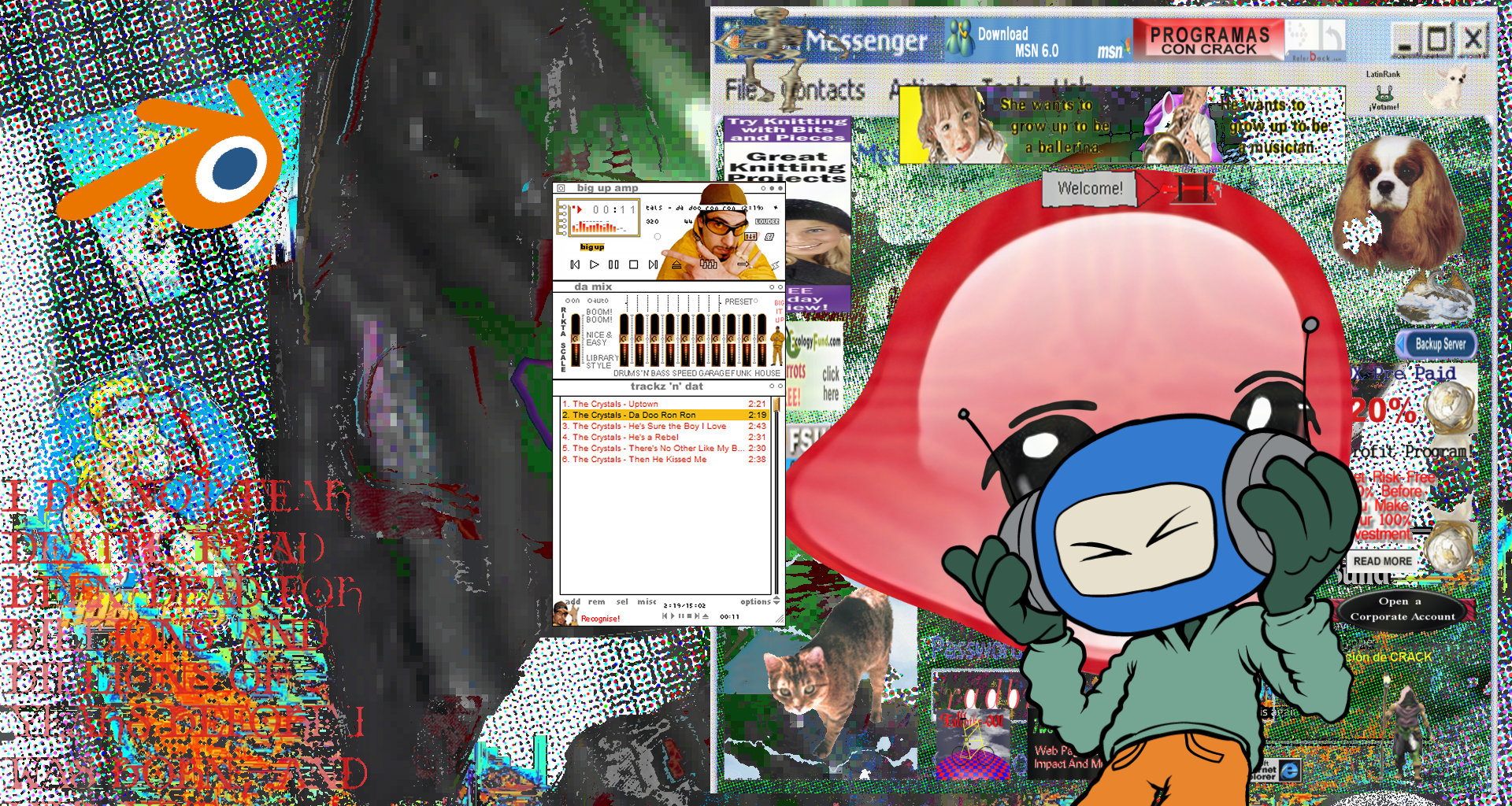
Task: Open the equalizer sliders icon in big up amp
Action: click(750, 236)
